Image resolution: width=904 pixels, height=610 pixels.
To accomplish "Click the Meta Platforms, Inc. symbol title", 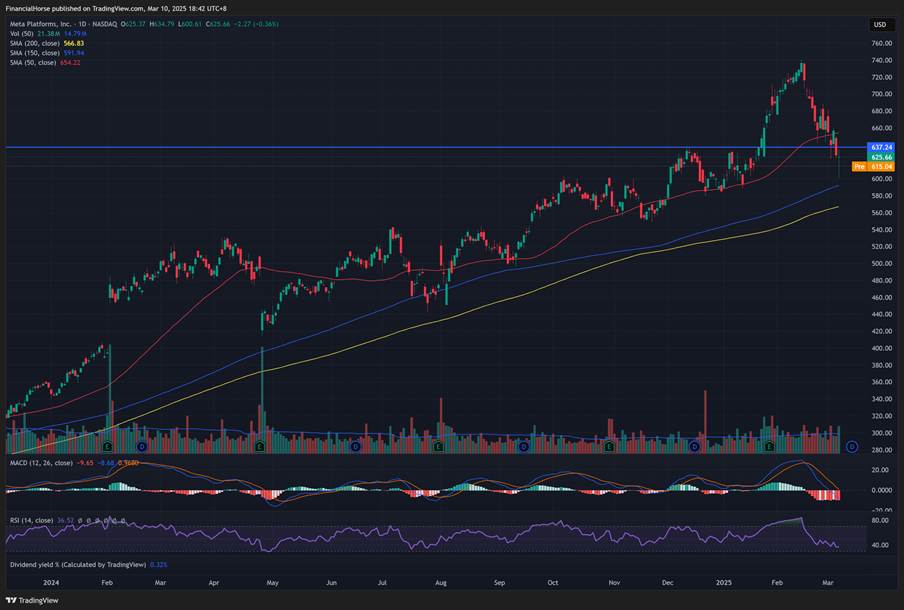I will [x=40, y=24].
